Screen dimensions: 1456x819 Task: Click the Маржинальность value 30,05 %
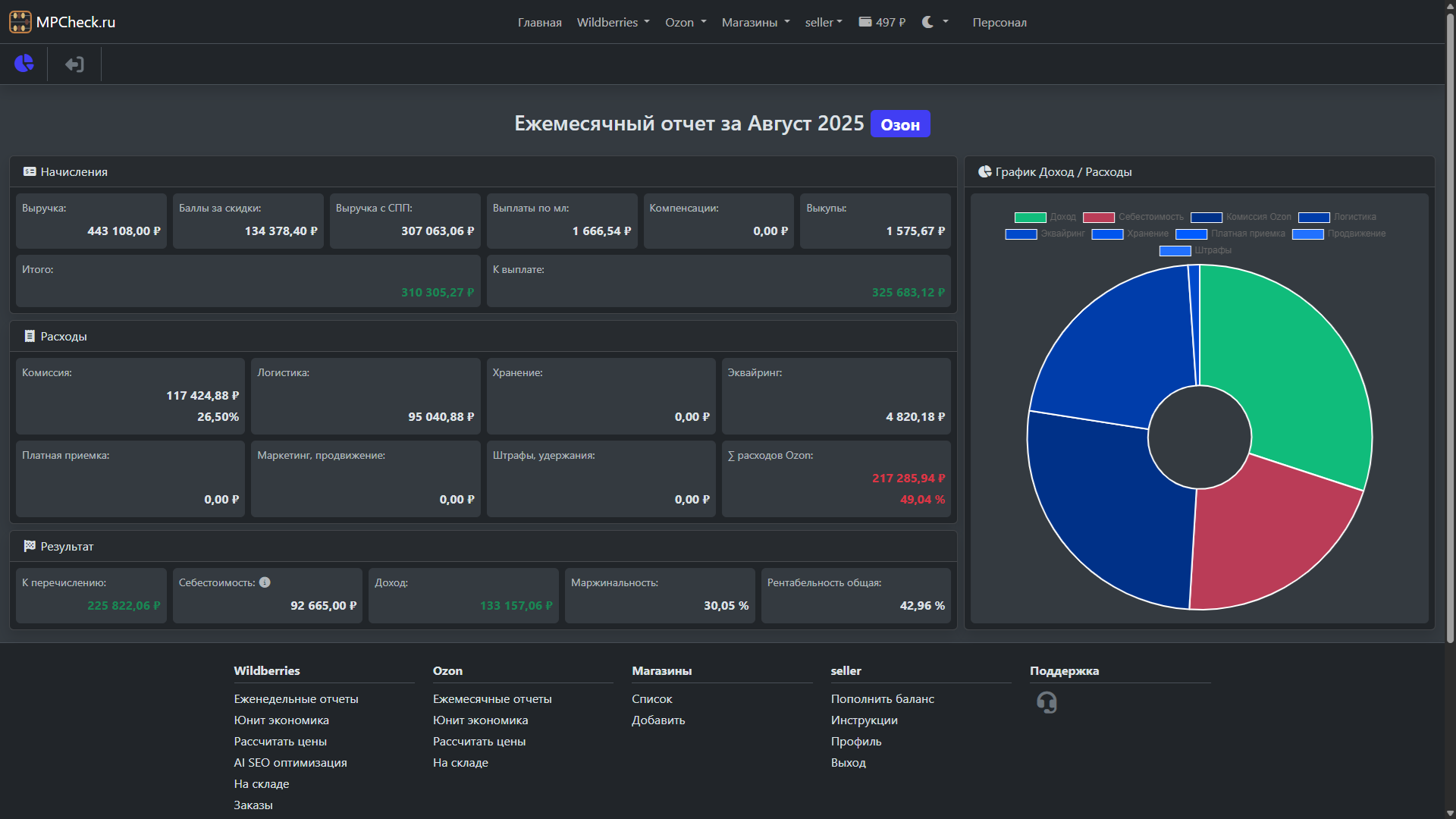pyautogui.click(x=726, y=605)
